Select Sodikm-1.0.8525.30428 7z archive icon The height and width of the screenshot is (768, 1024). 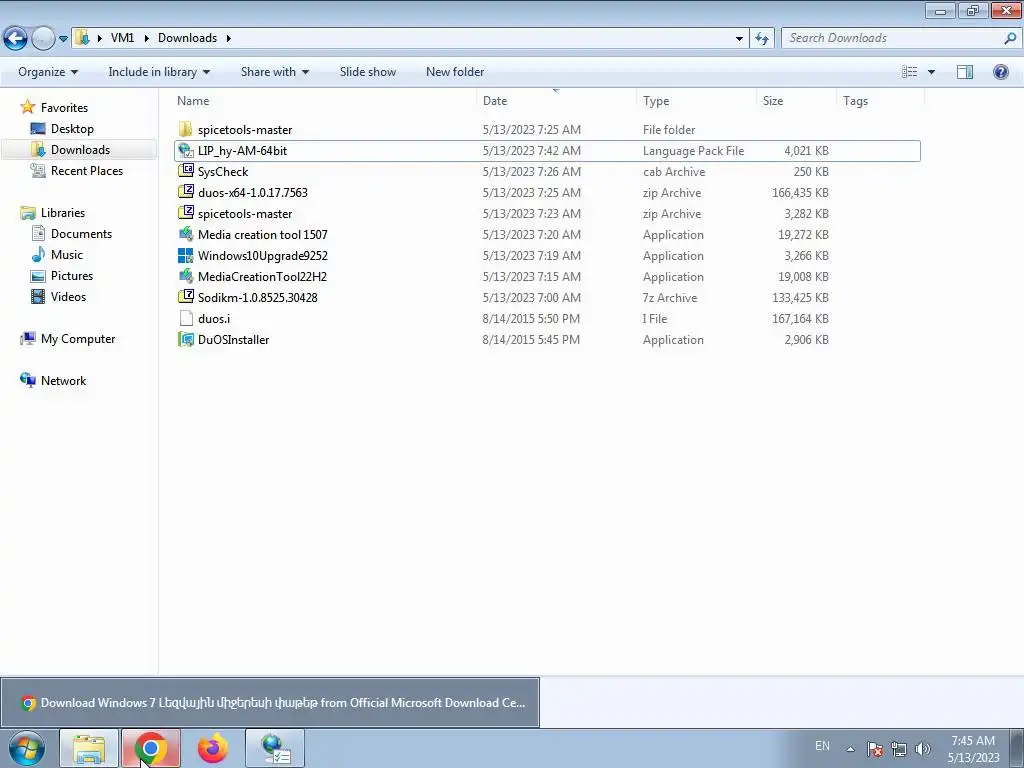point(186,297)
